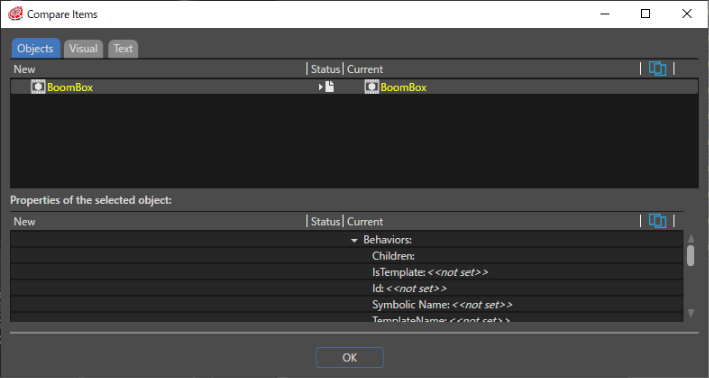
Task: Click the Compare Items app icon in the title bar
Action: click(x=15, y=14)
